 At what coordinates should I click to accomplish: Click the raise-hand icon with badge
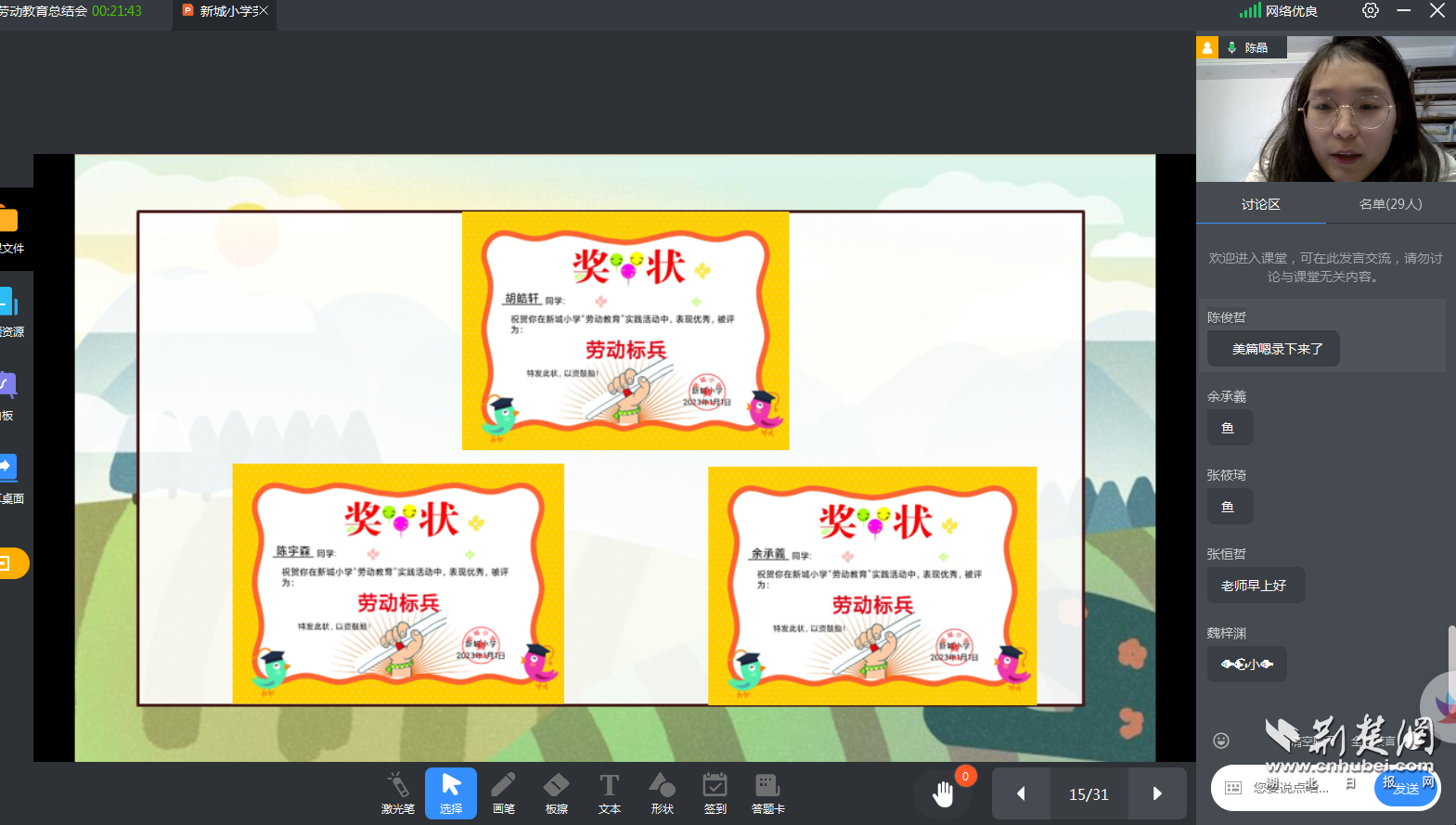[x=944, y=793]
